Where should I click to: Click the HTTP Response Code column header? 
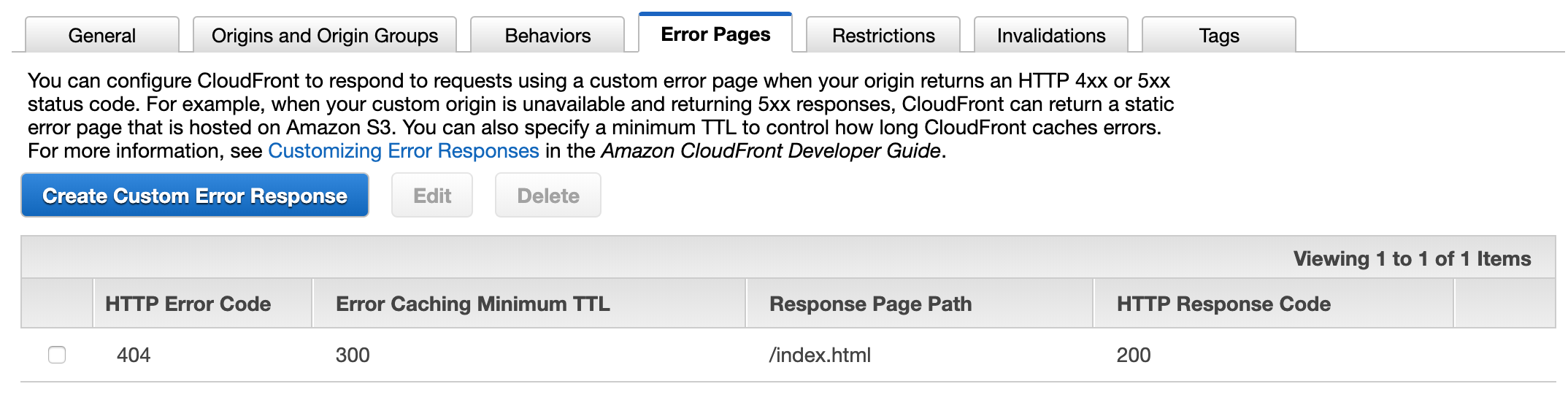[1223, 304]
